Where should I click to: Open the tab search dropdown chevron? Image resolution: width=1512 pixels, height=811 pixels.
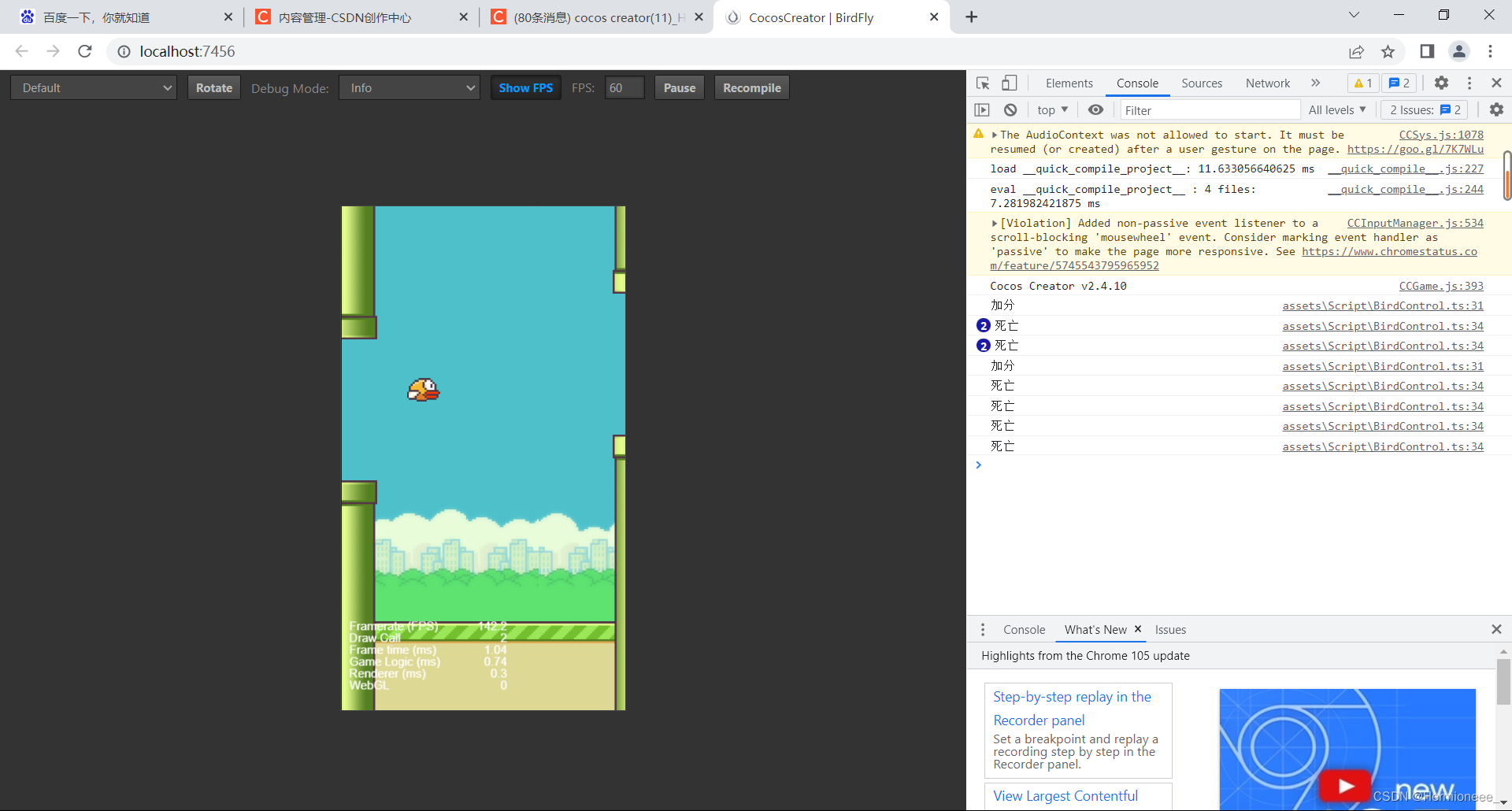point(1354,14)
